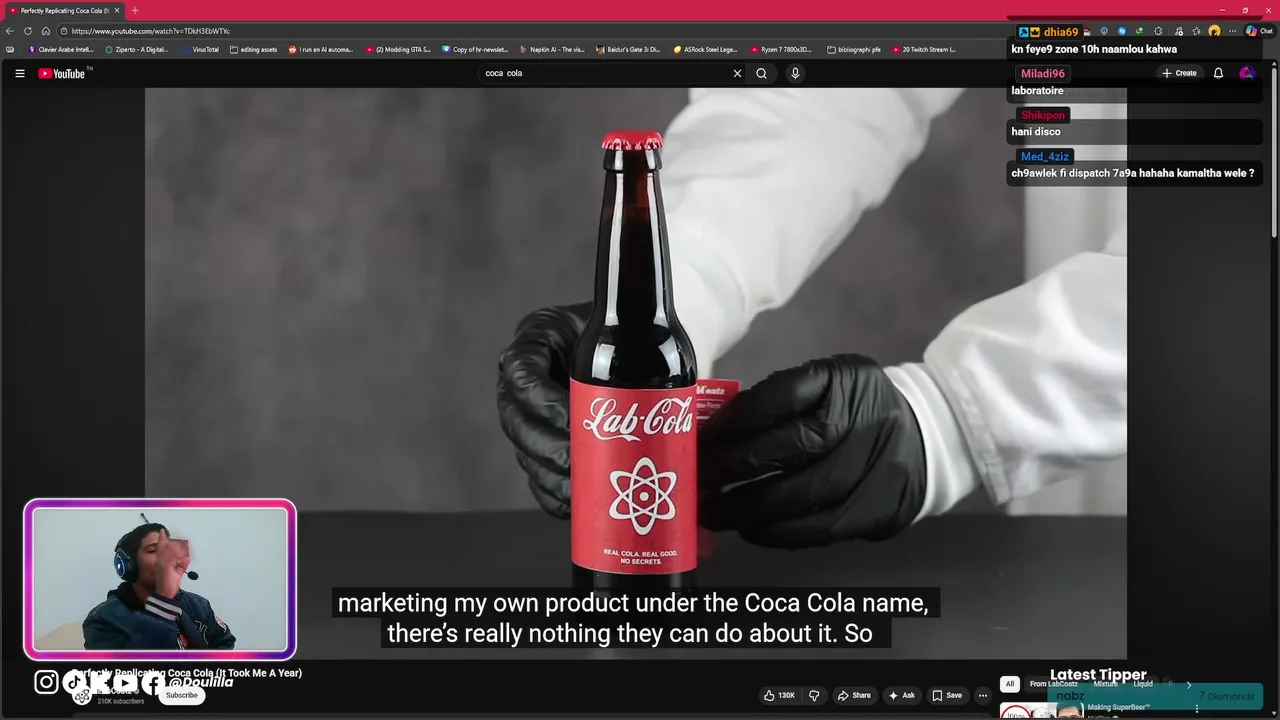Select the 'All' filter chip

point(1010,684)
